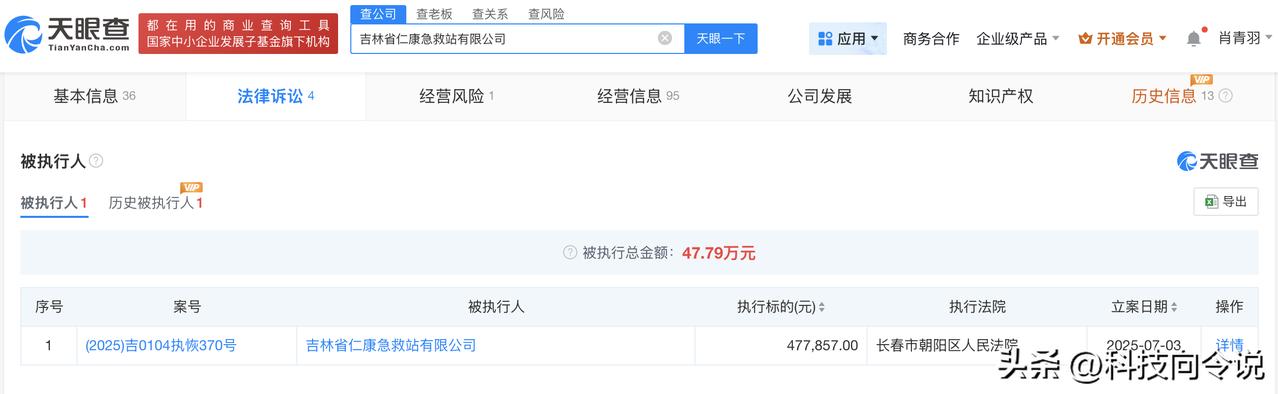Click the help icon before 被执行总金额
Image resolution: width=1278 pixels, height=394 pixels.
tap(570, 253)
